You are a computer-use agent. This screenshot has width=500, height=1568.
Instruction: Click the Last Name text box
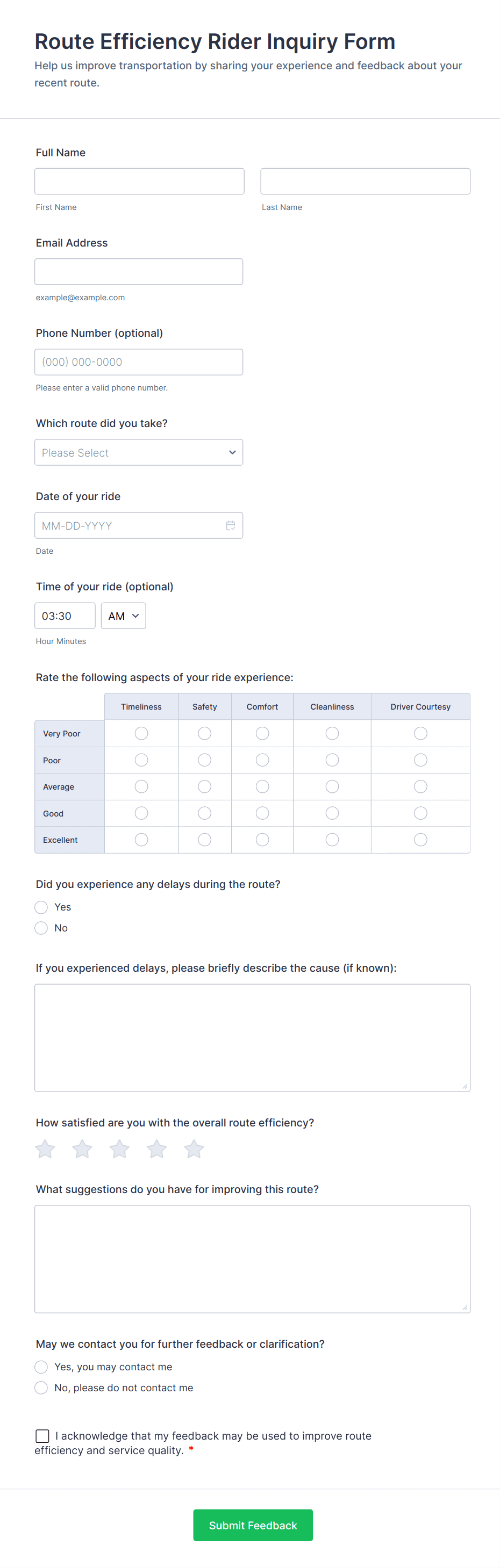[x=365, y=182]
